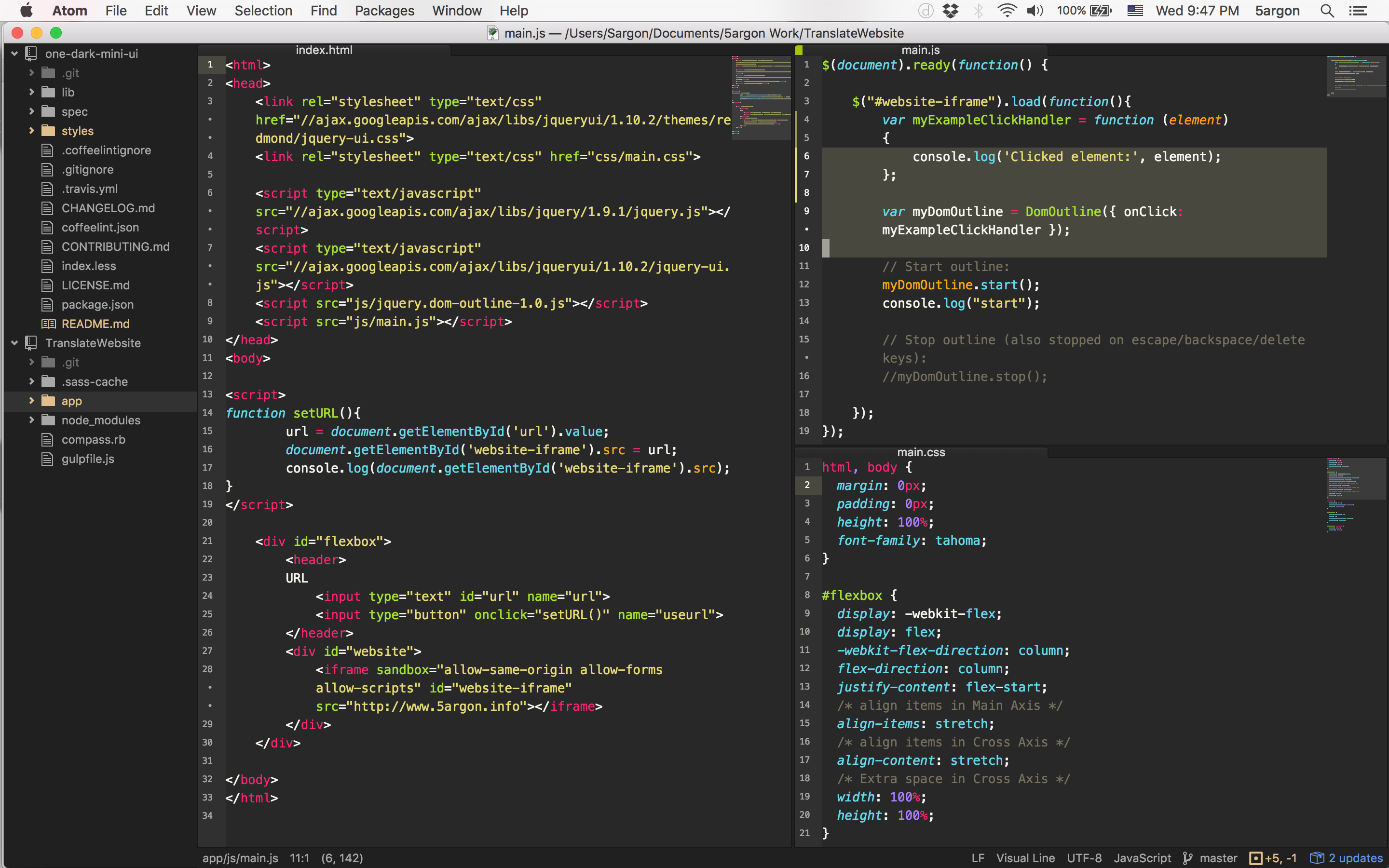This screenshot has height=868, width=1389.
Task: Change the UTF-8 encoding selector
Action: pos(1084,858)
